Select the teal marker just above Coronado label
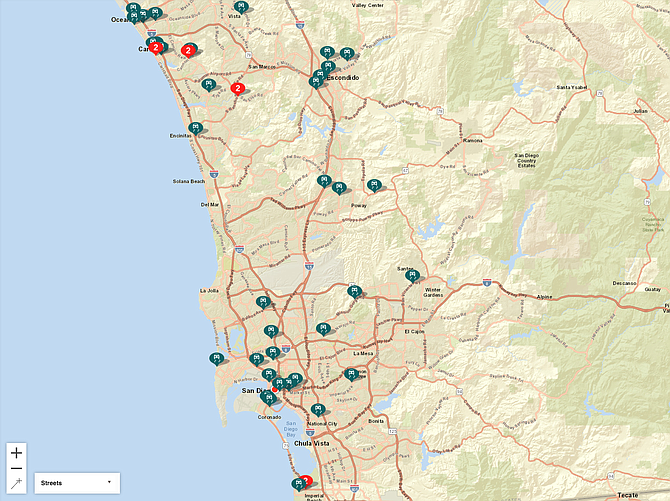The height and width of the screenshot is (501, 670). (269, 399)
